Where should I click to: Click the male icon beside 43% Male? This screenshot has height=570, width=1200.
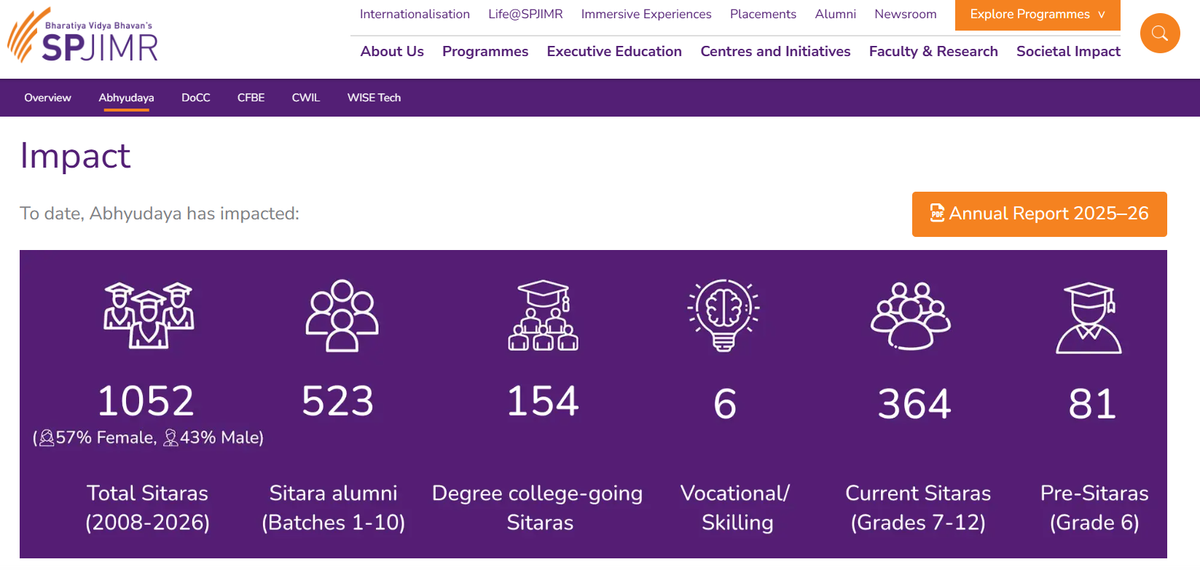(x=170, y=437)
